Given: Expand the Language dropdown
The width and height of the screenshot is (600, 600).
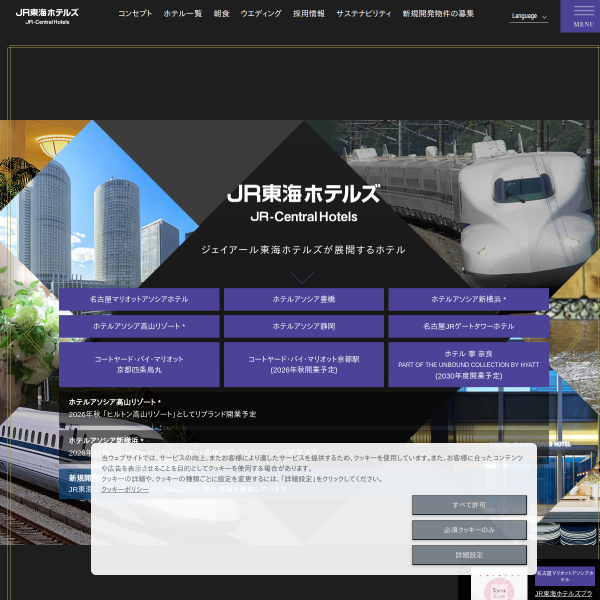Looking at the screenshot, I should coord(529,16).
